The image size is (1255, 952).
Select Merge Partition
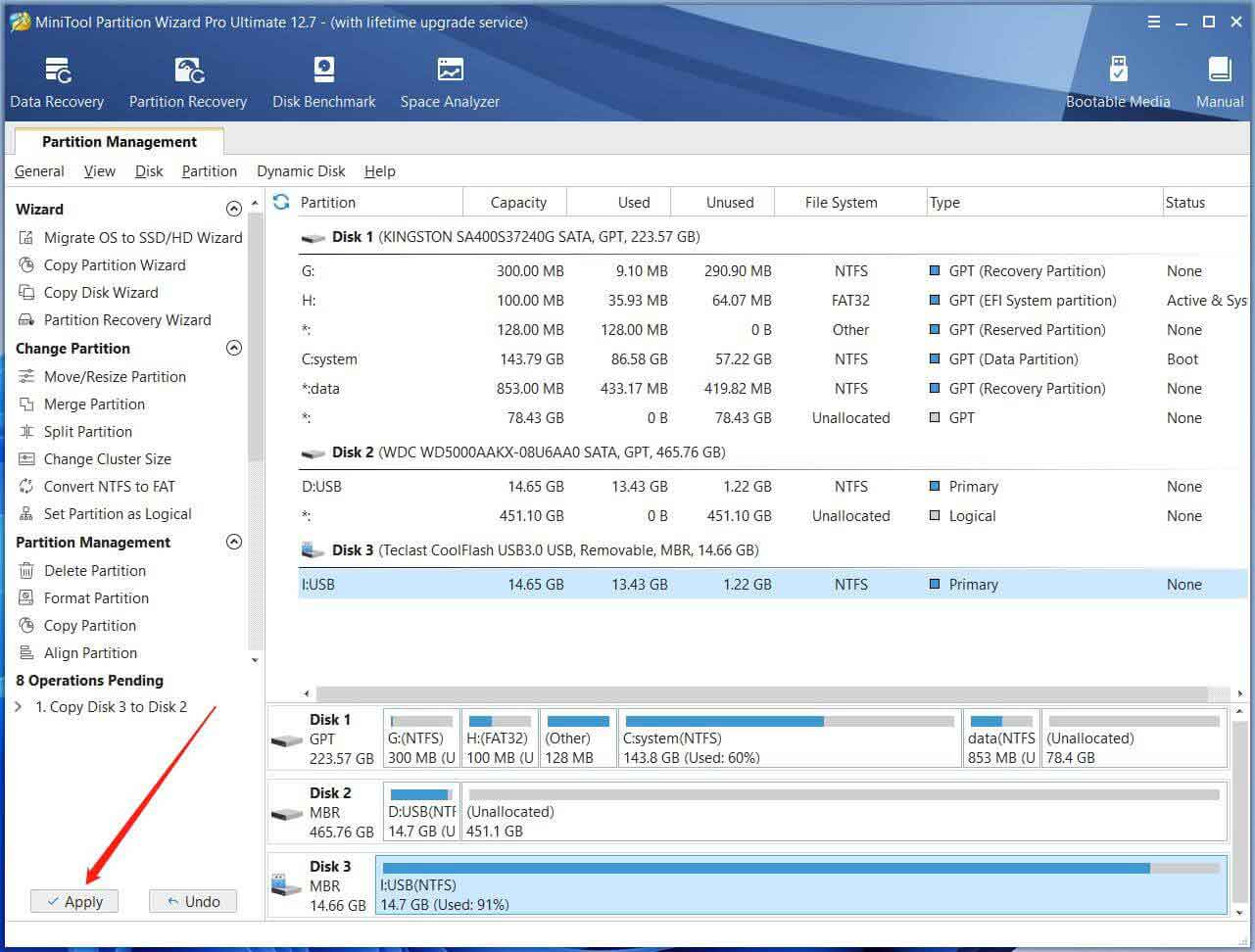point(81,404)
